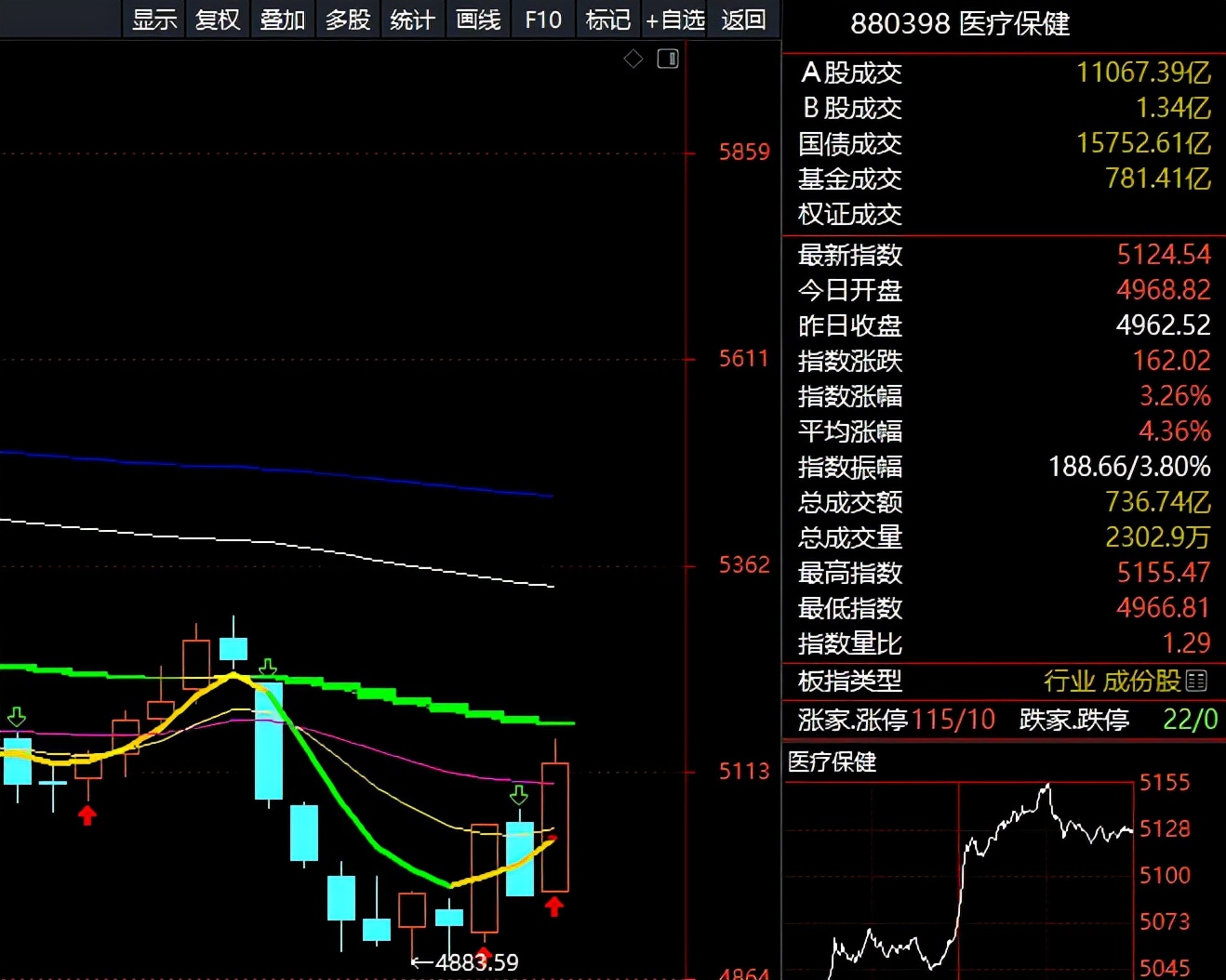Screen dimensions: 1226x980
Task: Open constituent stocks list icon
Action: (x=1197, y=681)
